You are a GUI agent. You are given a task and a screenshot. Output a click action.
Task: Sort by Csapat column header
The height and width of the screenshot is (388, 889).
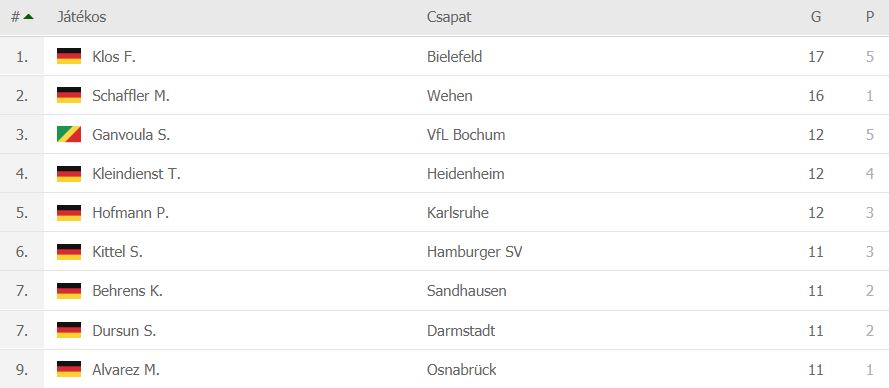(x=449, y=17)
